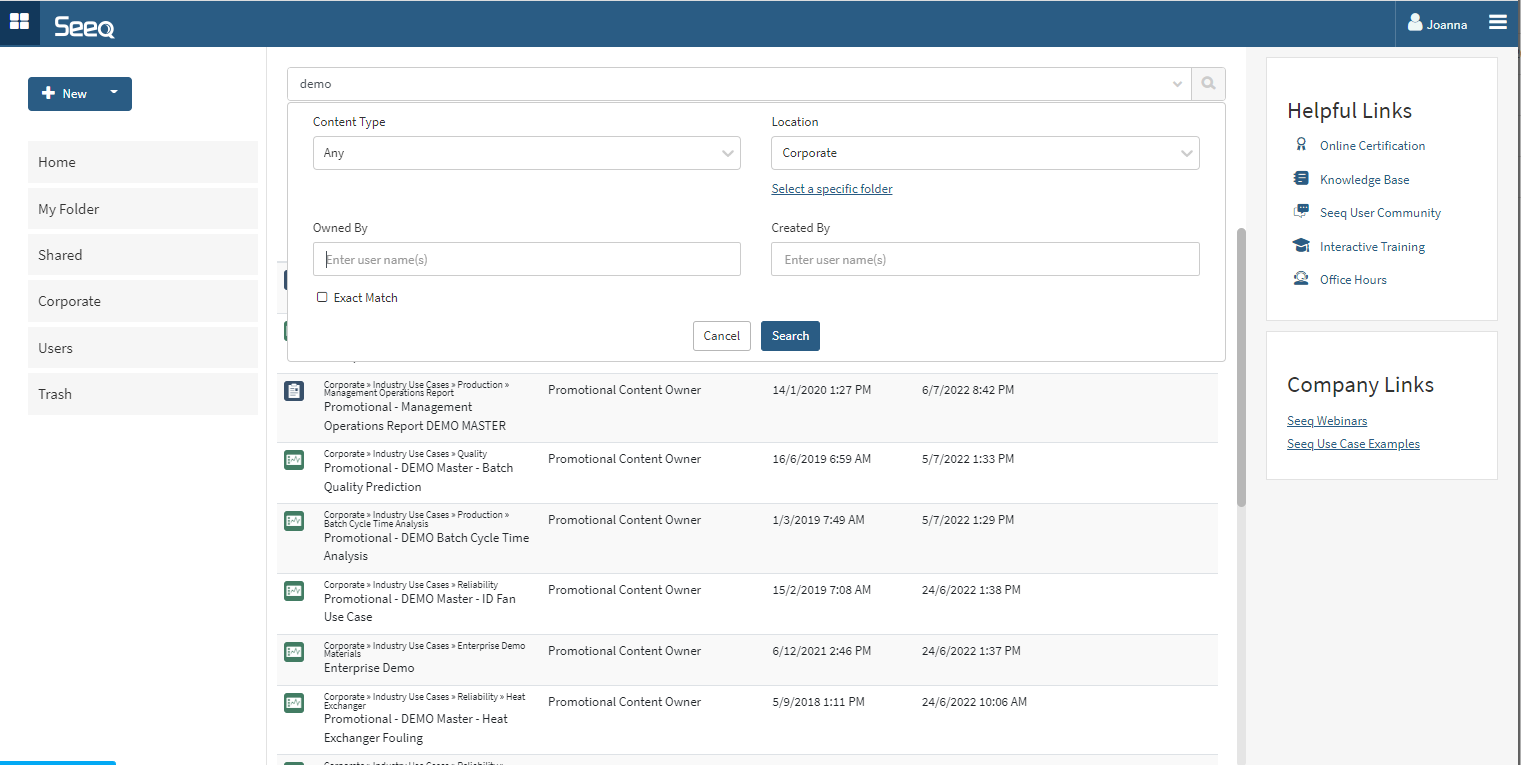Open the Enterprise Demo item

[x=369, y=668]
